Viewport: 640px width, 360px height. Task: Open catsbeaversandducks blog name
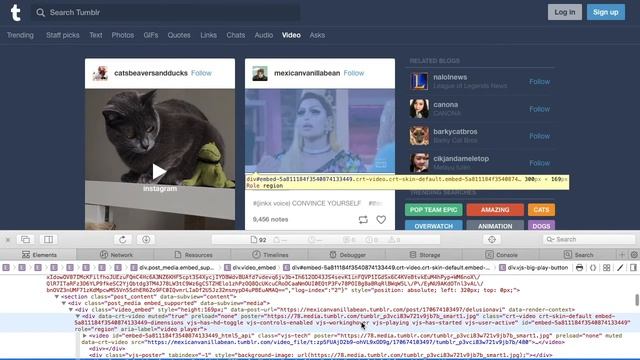pos(151,73)
